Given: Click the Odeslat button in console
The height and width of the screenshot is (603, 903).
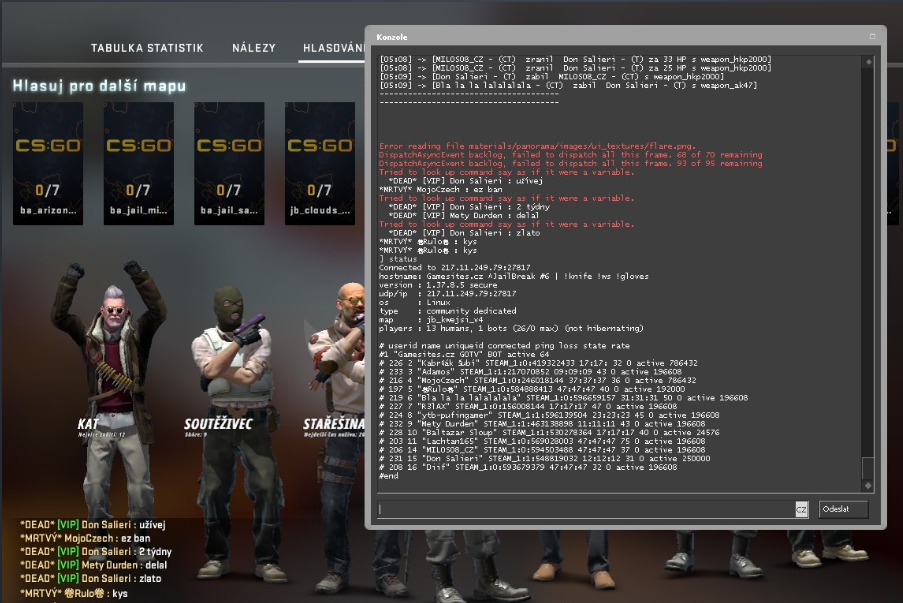Looking at the screenshot, I should click(x=842, y=509).
